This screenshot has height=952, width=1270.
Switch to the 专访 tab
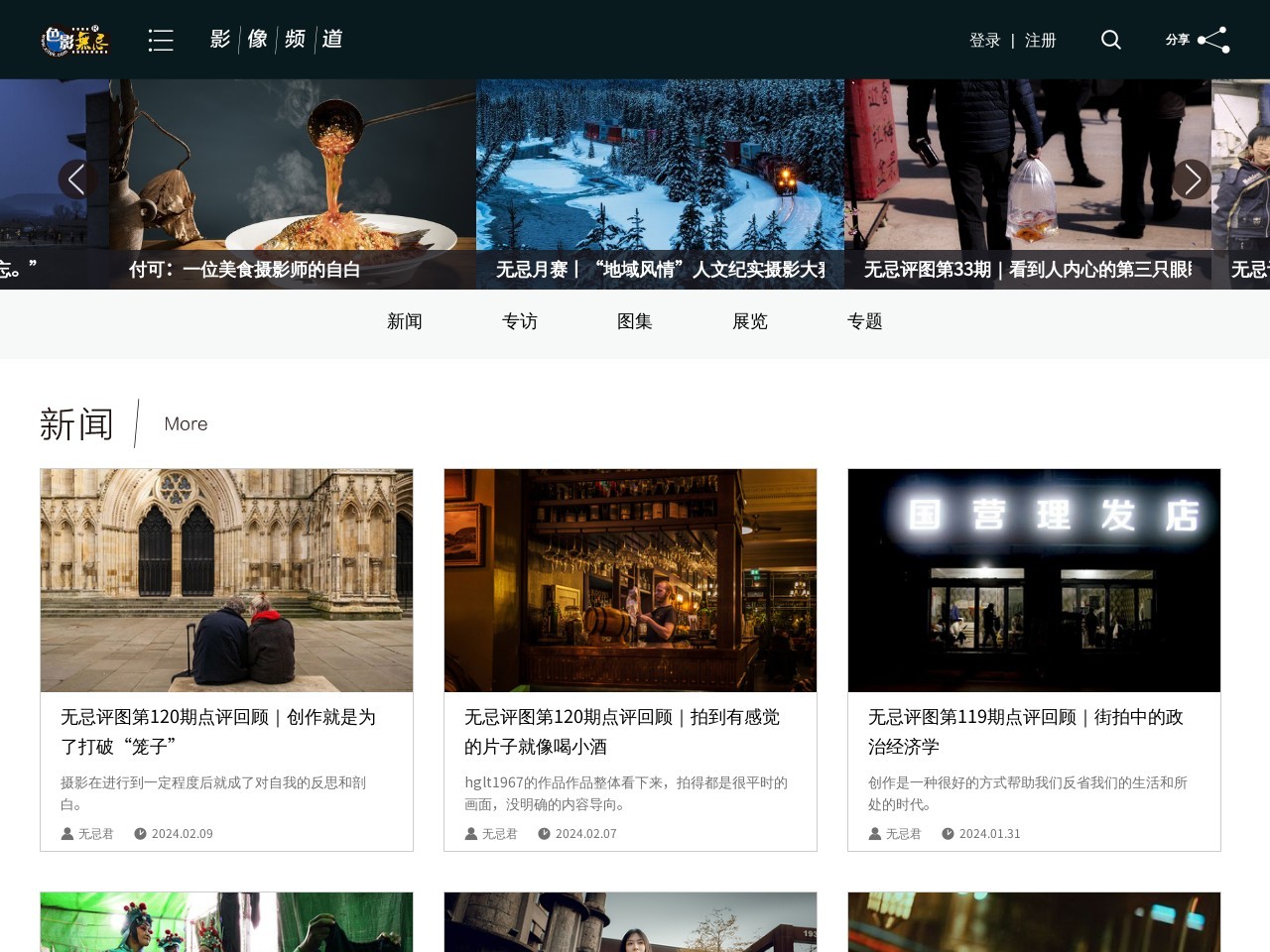[x=520, y=321]
